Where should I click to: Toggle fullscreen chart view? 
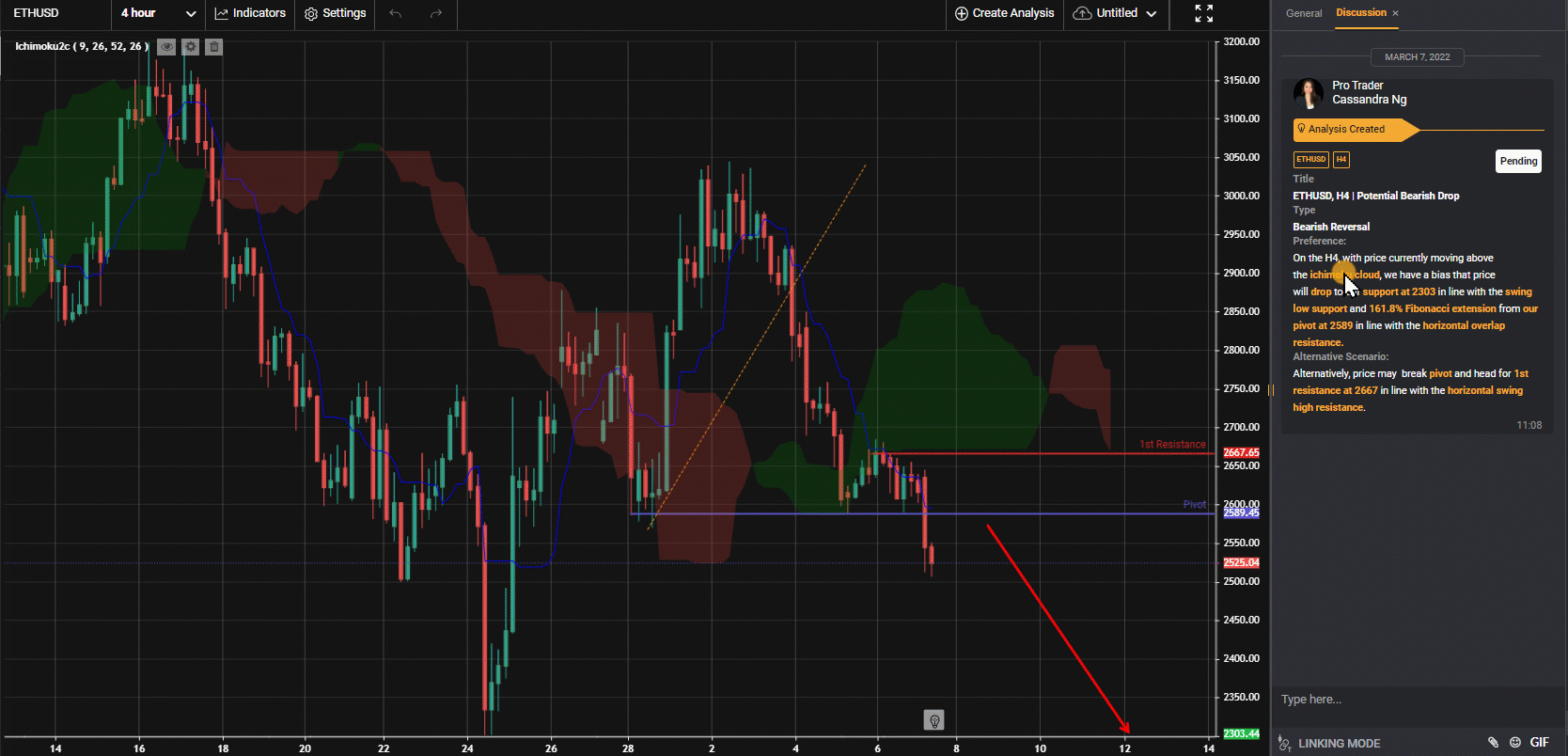tap(1204, 13)
